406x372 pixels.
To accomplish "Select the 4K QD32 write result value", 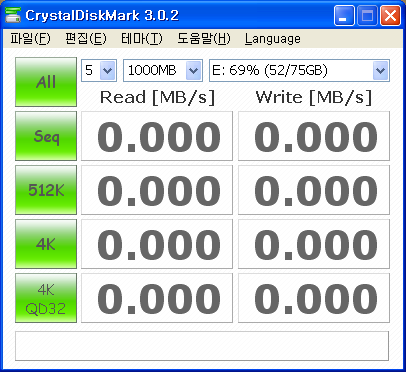I will pos(314,298).
